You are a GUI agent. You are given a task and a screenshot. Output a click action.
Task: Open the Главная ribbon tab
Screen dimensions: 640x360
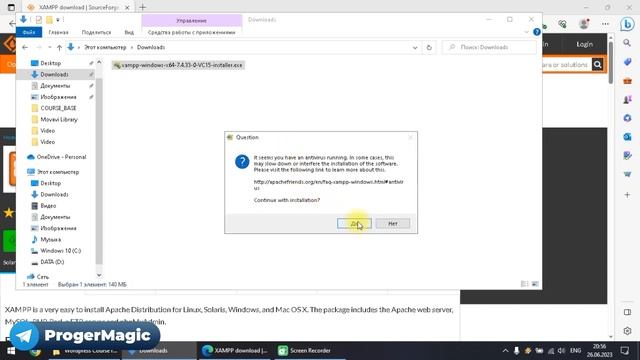[58, 32]
